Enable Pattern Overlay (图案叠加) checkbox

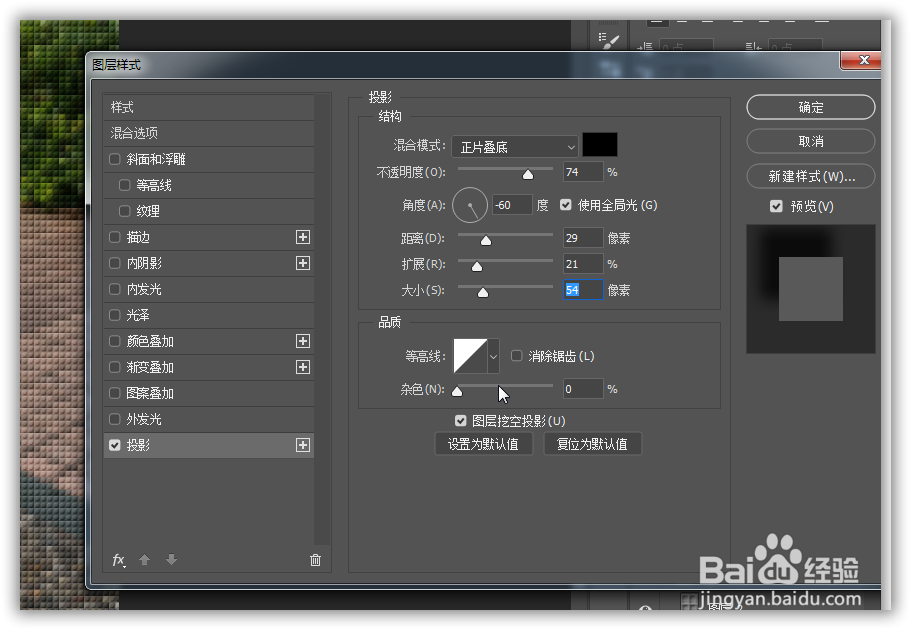pos(114,393)
